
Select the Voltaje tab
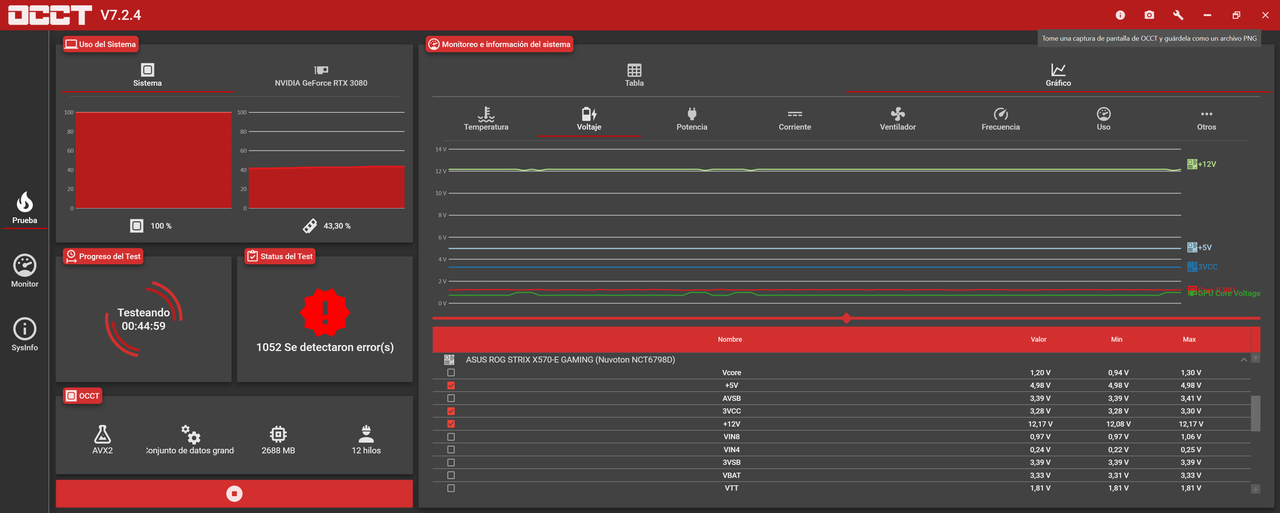(x=589, y=119)
